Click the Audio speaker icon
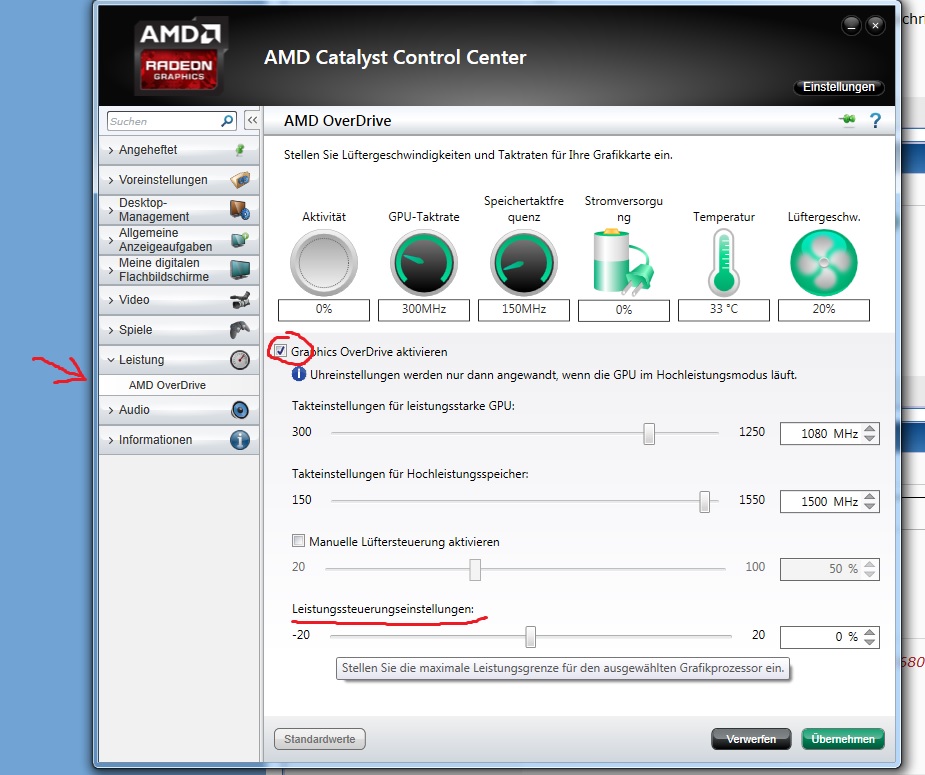 click(x=240, y=410)
